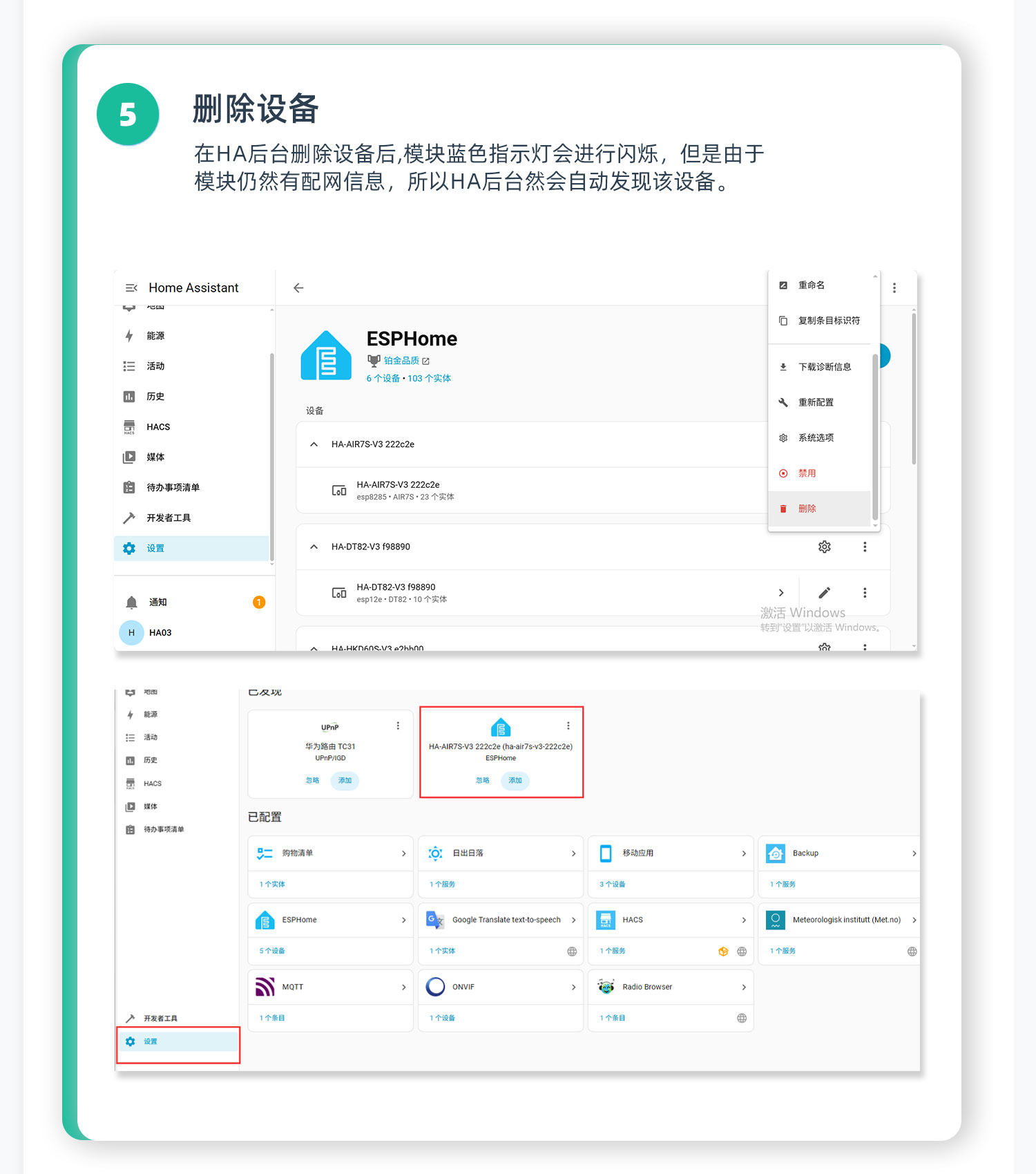Choose 系统选项 from the context menu

tap(820, 437)
